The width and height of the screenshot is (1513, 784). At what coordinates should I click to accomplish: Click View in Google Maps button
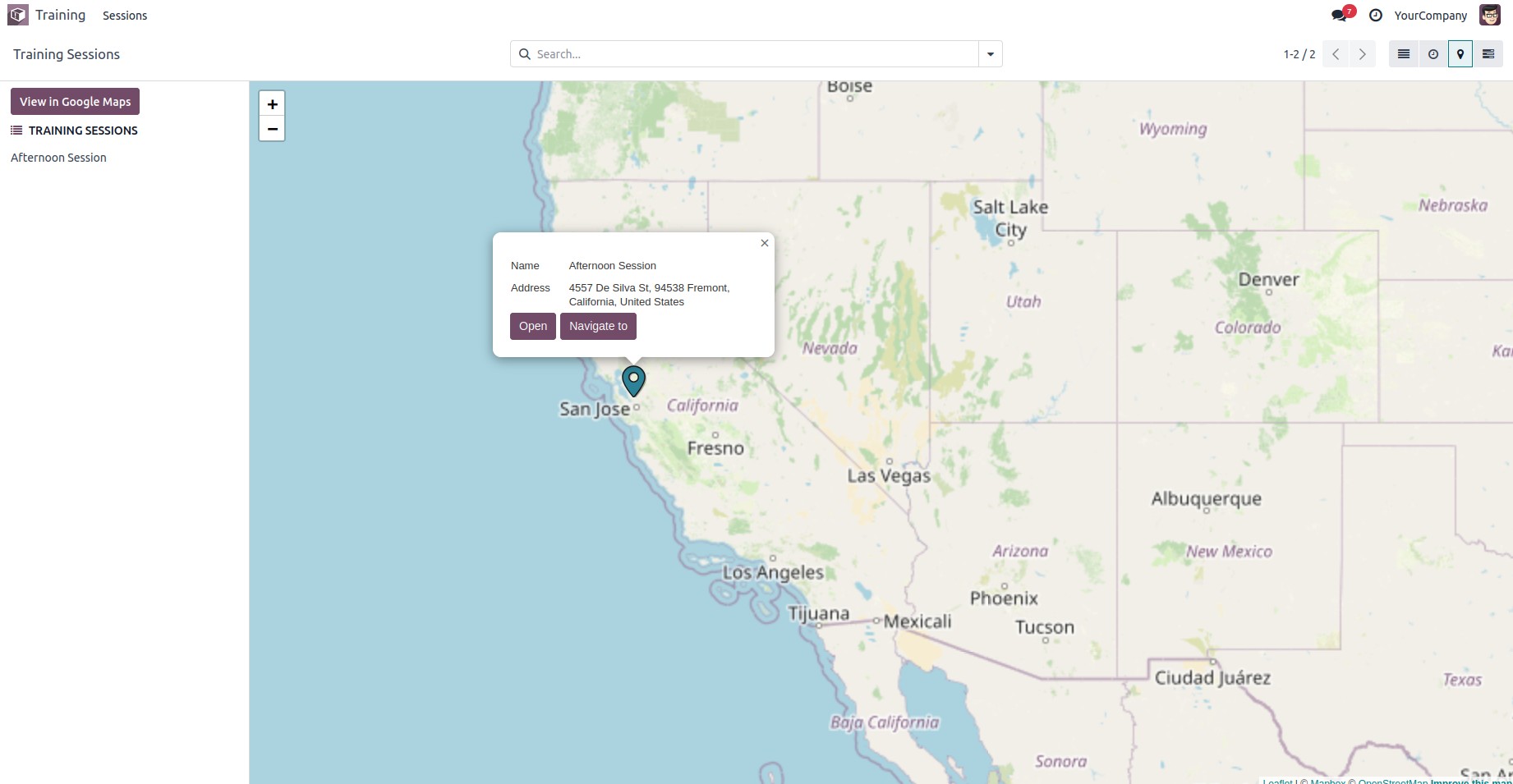75,102
